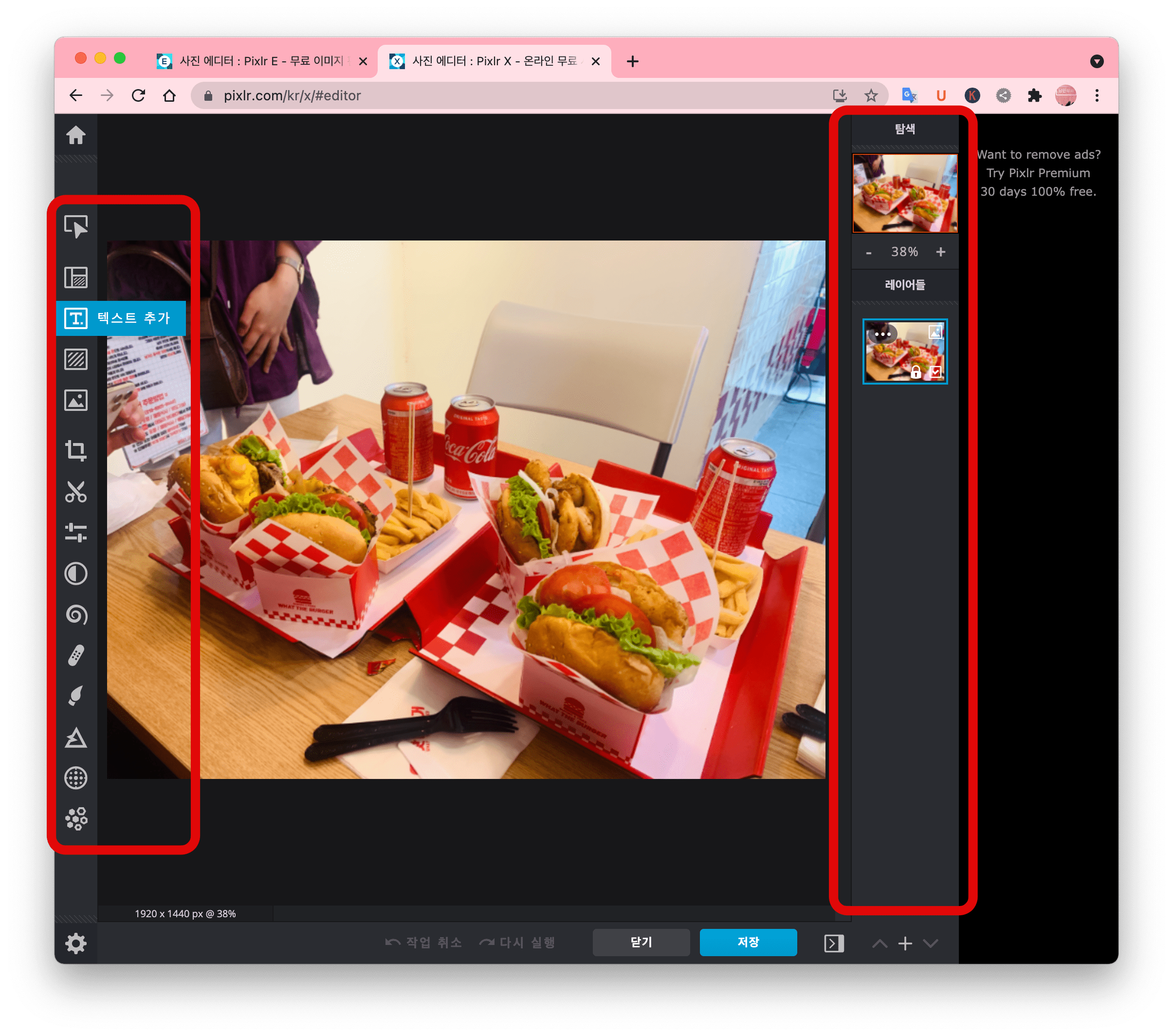Click the 저장 save button
1173x1036 pixels.
[748, 942]
